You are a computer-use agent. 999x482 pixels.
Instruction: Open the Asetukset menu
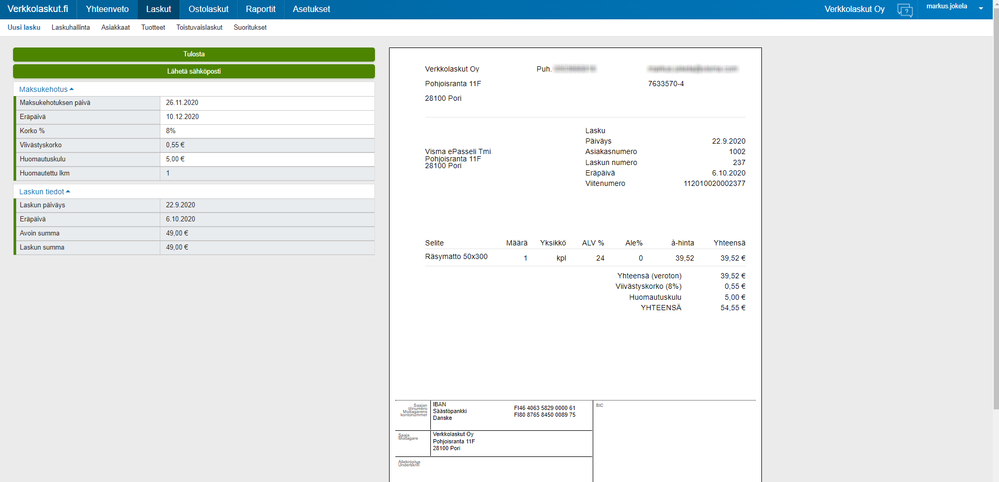pyautogui.click(x=311, y=10)
